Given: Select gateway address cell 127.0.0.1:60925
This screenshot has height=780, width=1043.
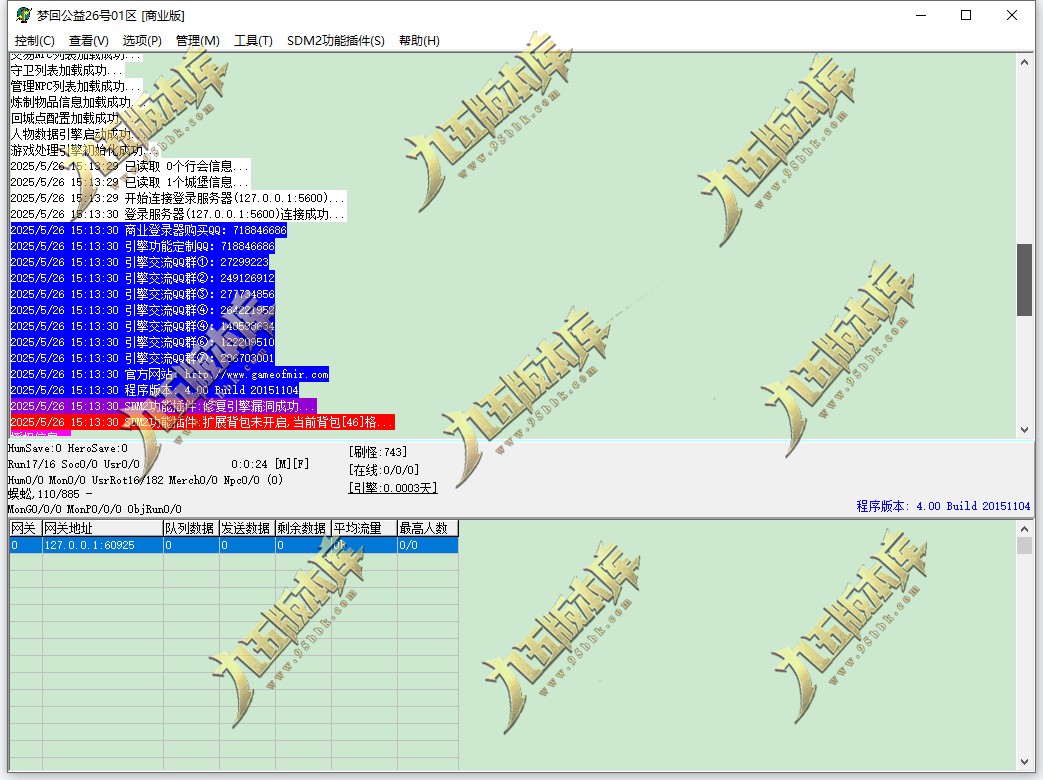Looking at the screenshot, I should pos(102,545).
